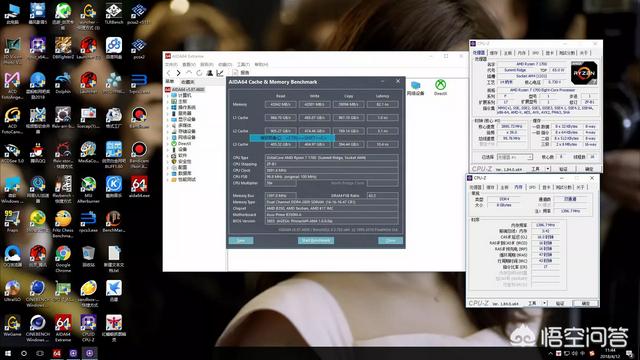Open the WeGame desktop icon
The image size is (640, 360).
(x=12, y=325)
